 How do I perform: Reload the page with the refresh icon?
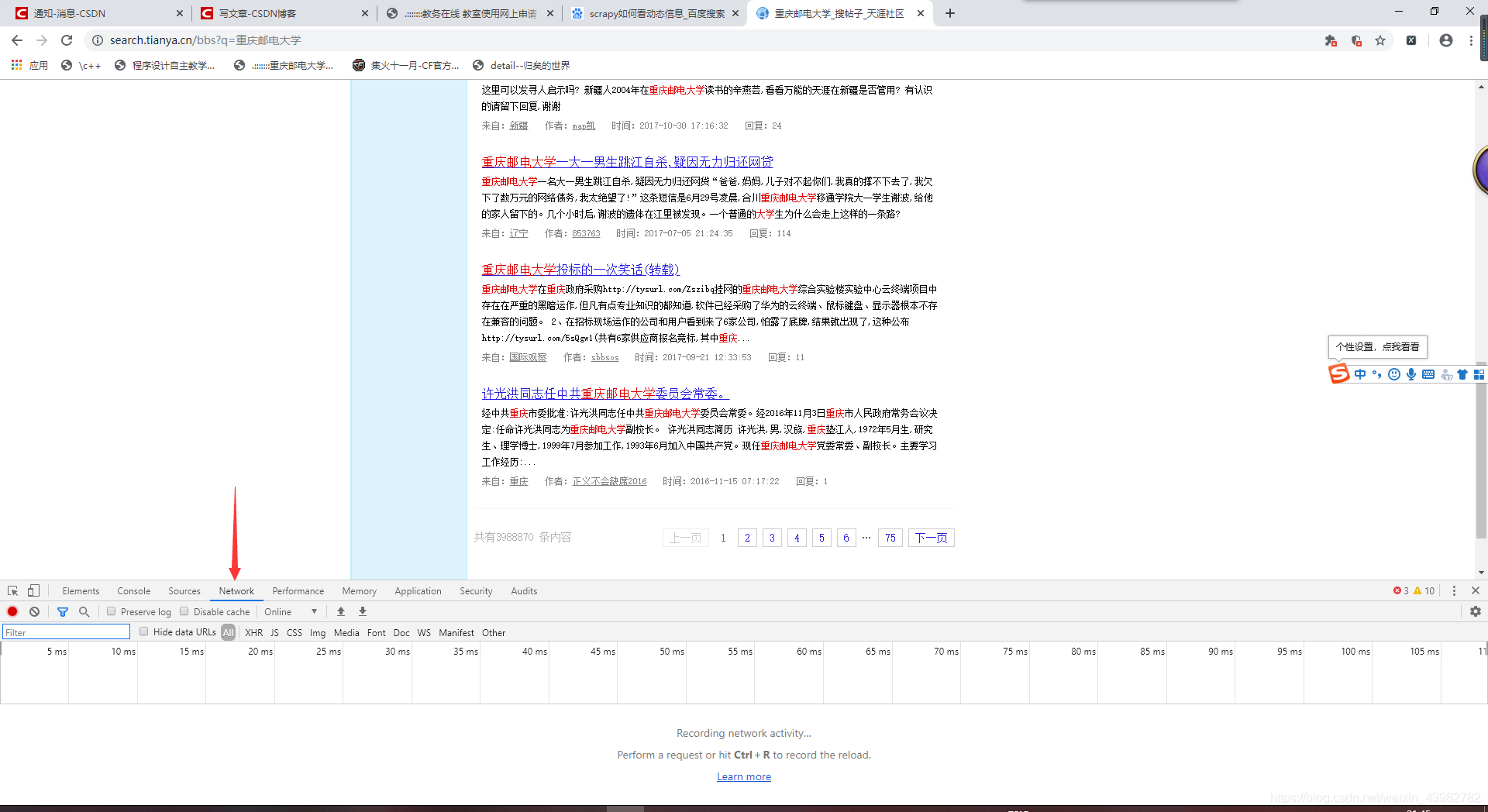(67, 40)
